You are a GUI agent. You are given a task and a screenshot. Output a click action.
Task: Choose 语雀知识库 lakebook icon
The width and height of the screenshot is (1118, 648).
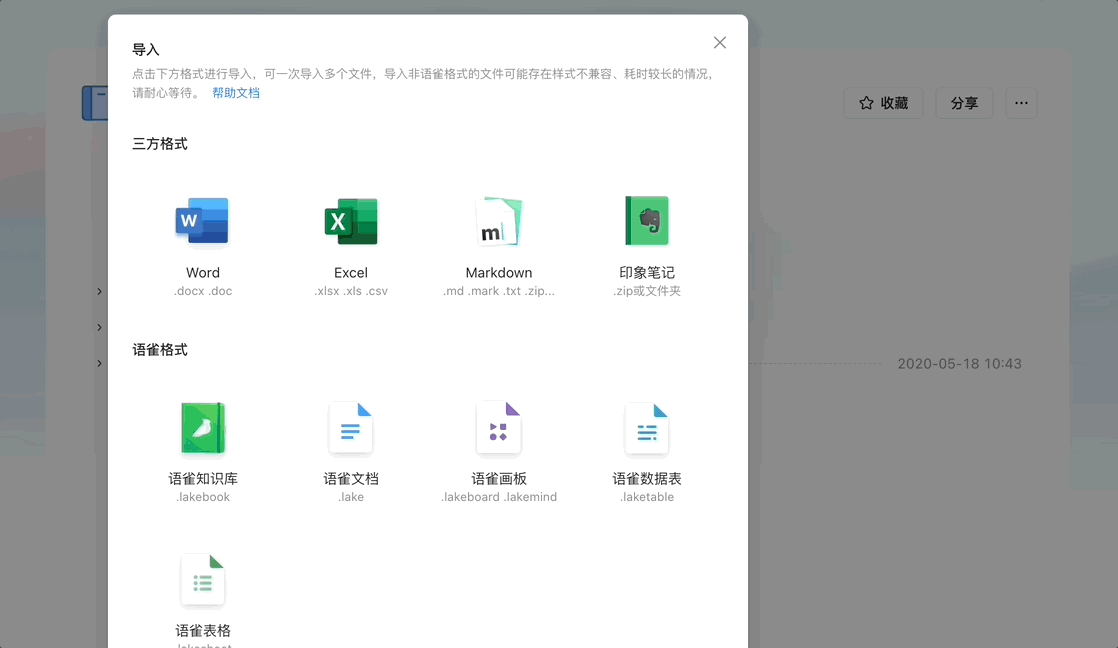pos(203,428)
